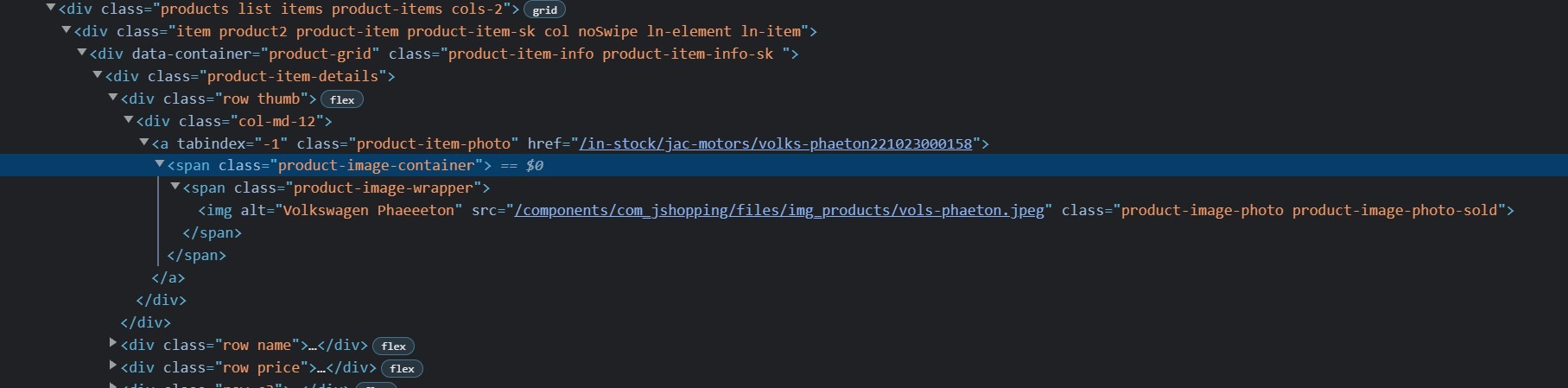Expand the "row price" div
The image size is (1568, 388).
[113, 366]
